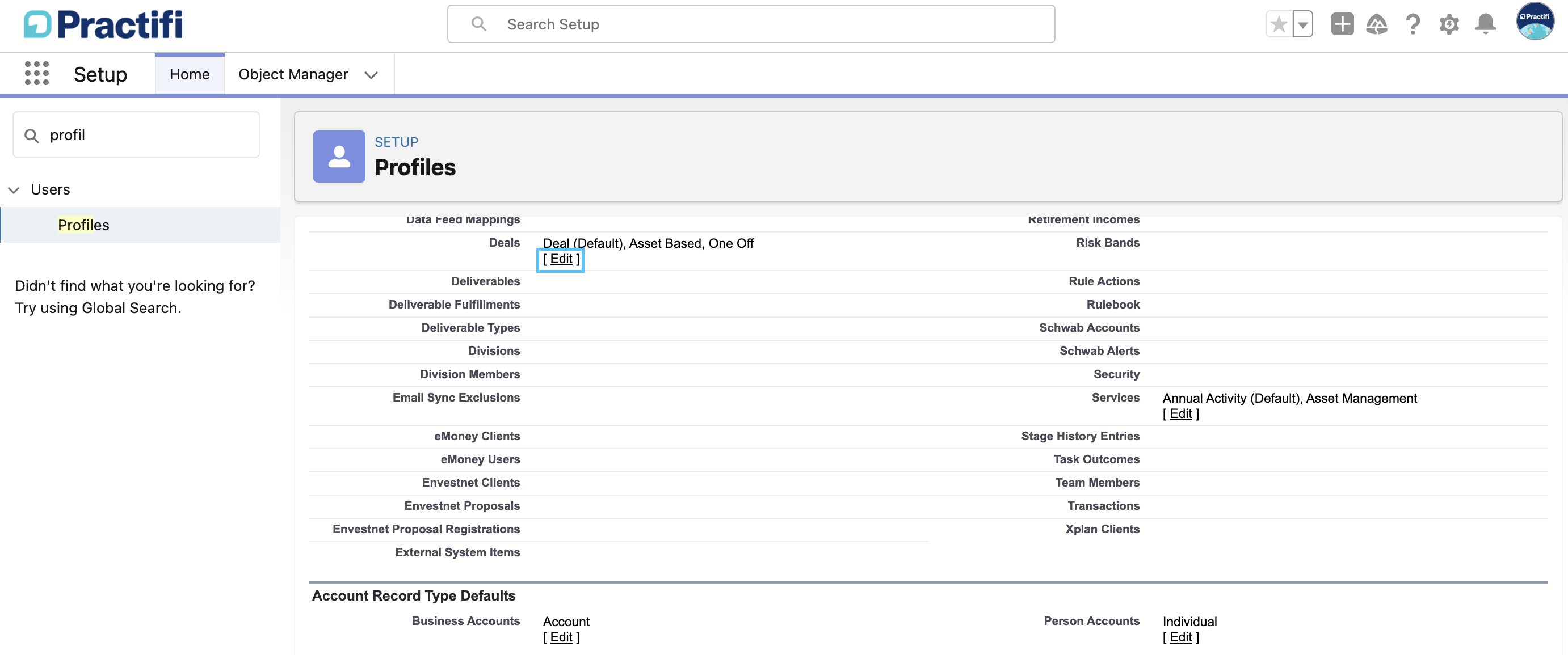Viewport: 1568px width, 655px height.
Task: Click the Envestnet Proposal Registrations label
Action: click(x=426, y=529)
